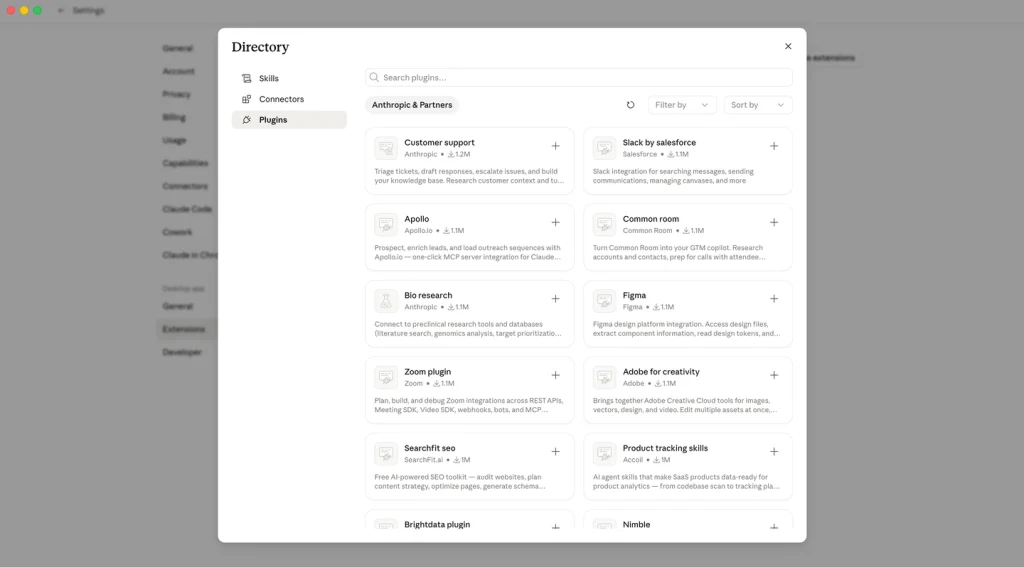Open the Brightdata plugin title

pyautogui.click(x=437, y=525)
